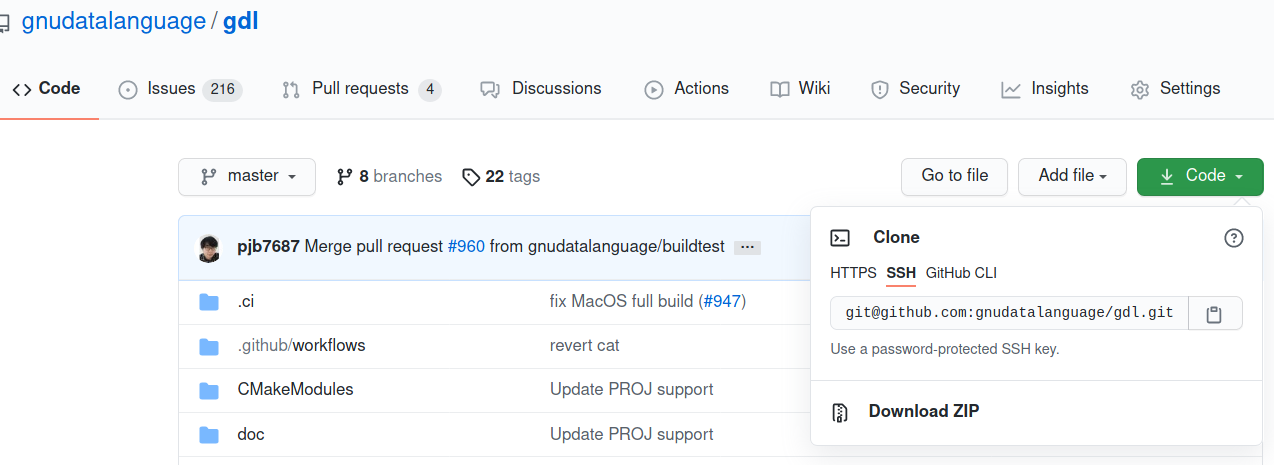
Task: Click the pjb7687 avatar image
Action: pyautogui.click(x=209, y=247)
